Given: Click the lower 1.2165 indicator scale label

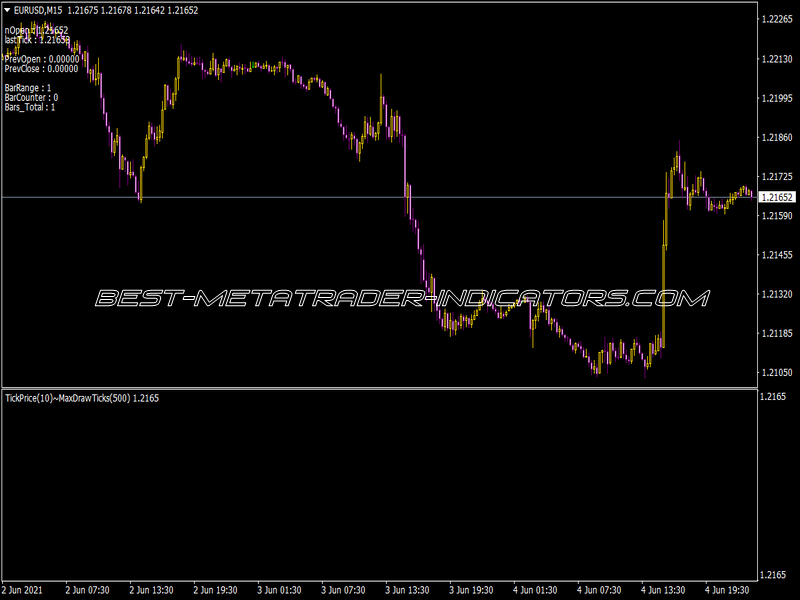Looking at the screenshot, I should (772, 575).
